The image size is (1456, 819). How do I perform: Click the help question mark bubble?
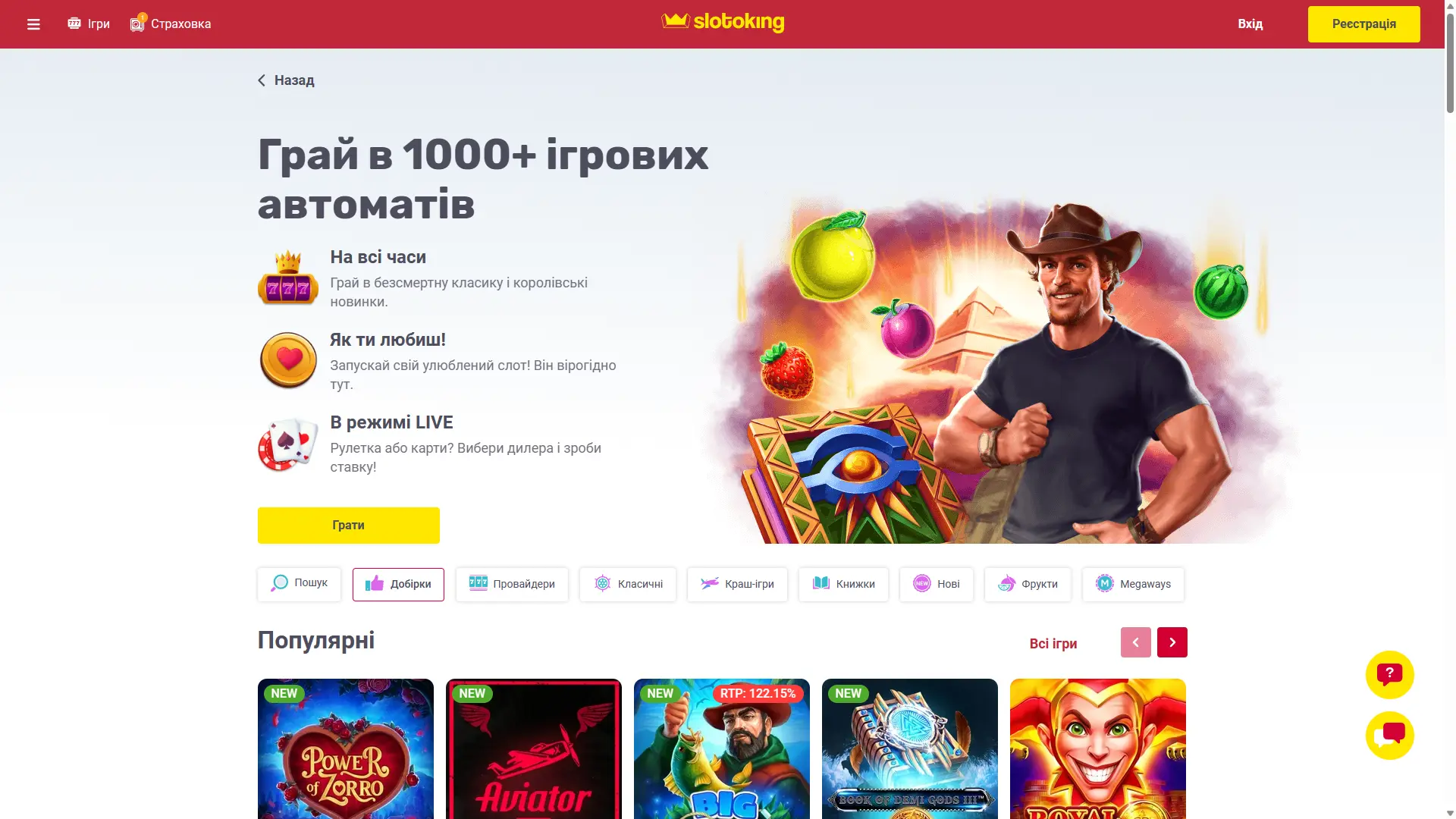1389,674
